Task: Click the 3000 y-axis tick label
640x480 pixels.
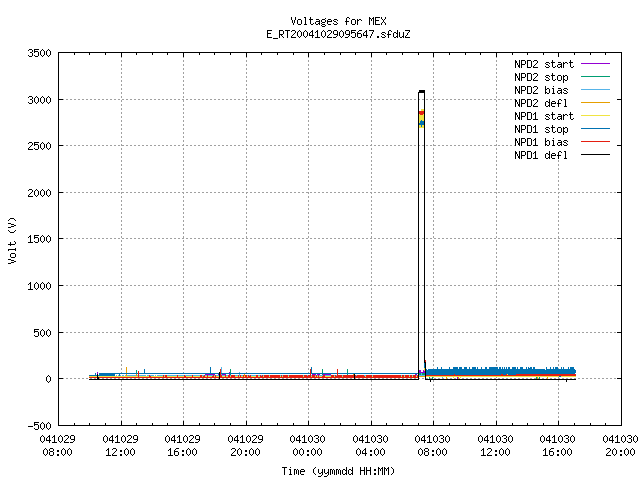Action: point(40,100)
